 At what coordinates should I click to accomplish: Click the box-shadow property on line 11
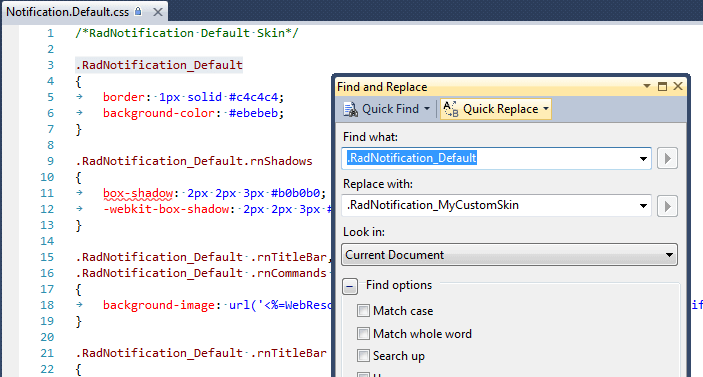[138, 193]
